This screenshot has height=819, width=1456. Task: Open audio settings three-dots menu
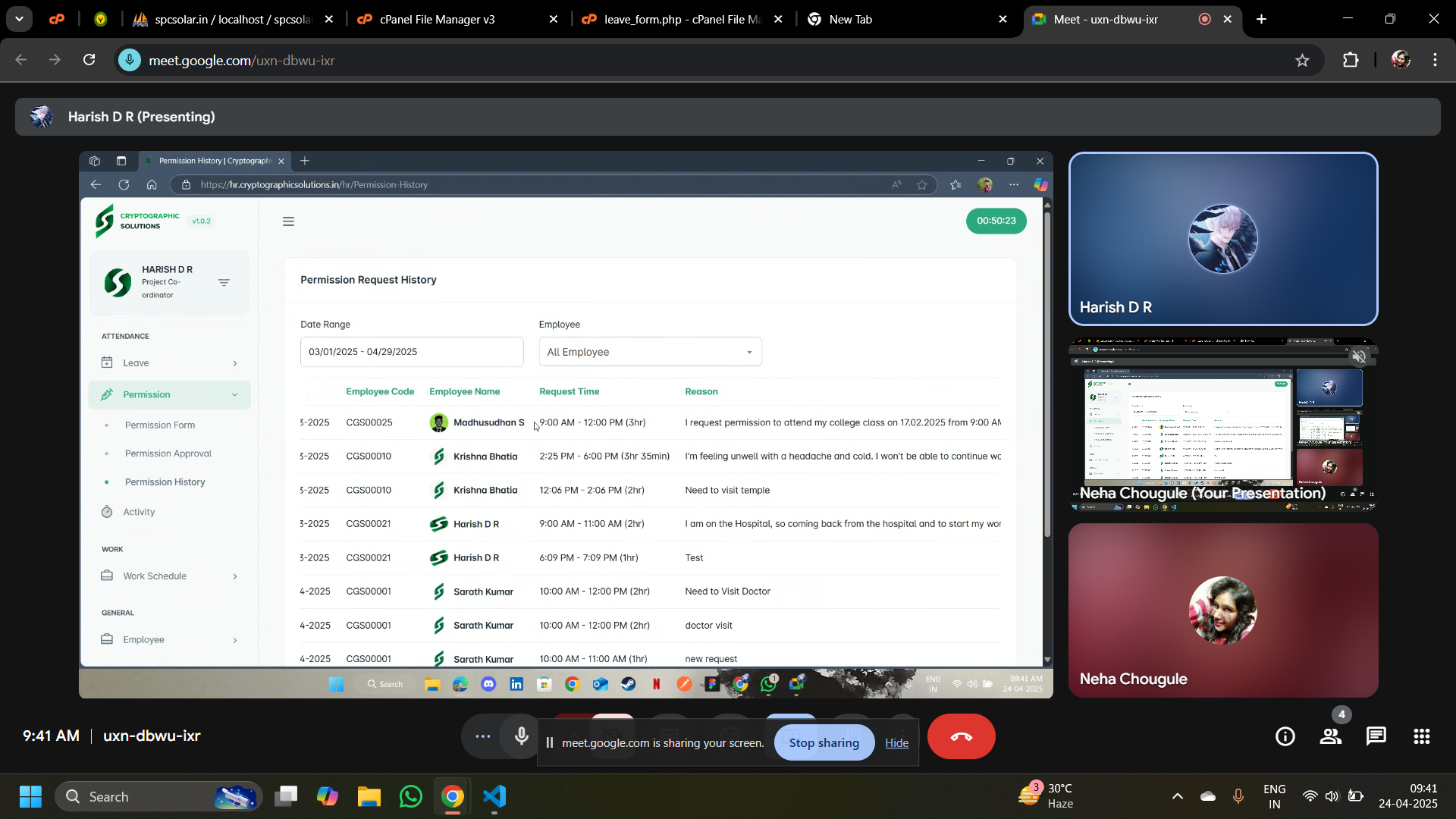(x=482, y=736)
